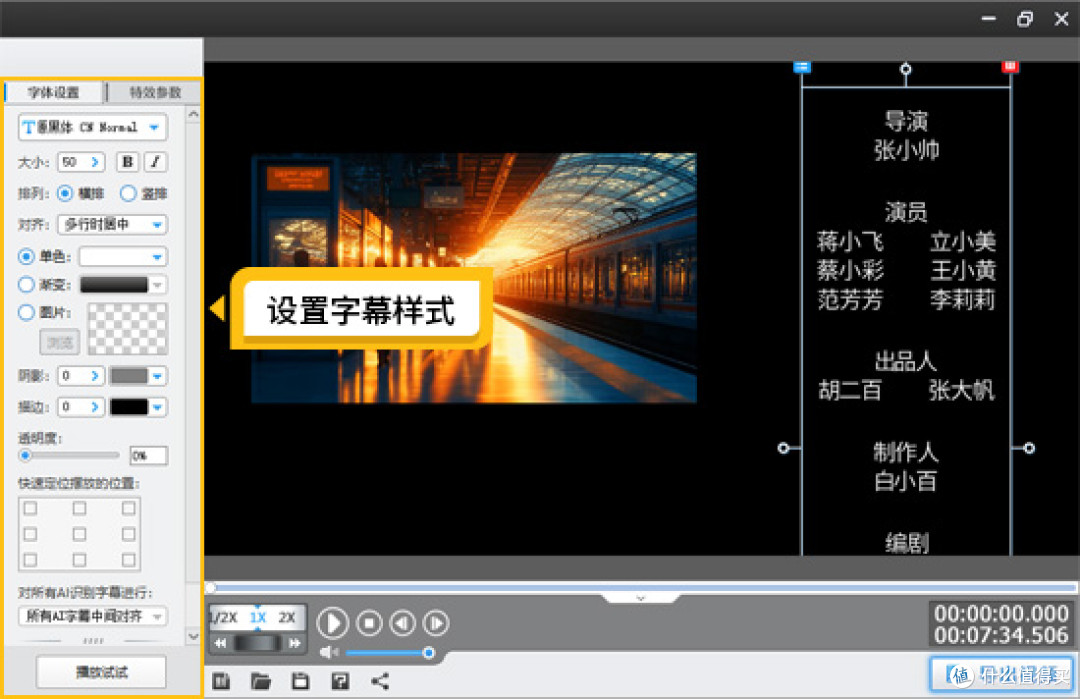Click the right-edge handle of the subtitle box
The image size is (1080, 699).
coord(1029,448)
